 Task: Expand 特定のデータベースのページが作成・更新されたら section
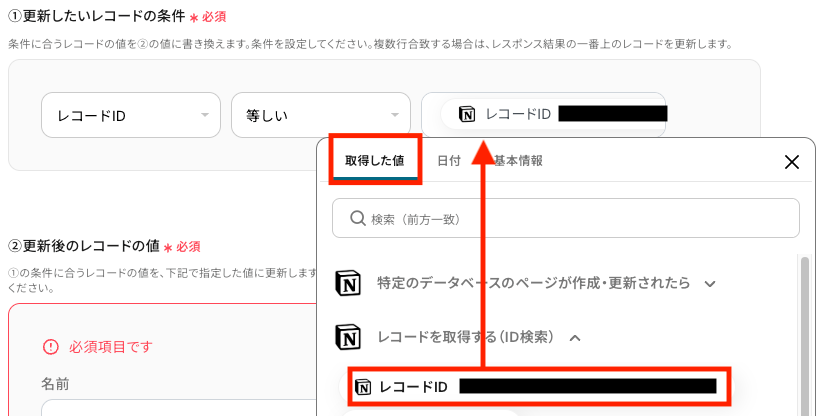coord(710,284)
